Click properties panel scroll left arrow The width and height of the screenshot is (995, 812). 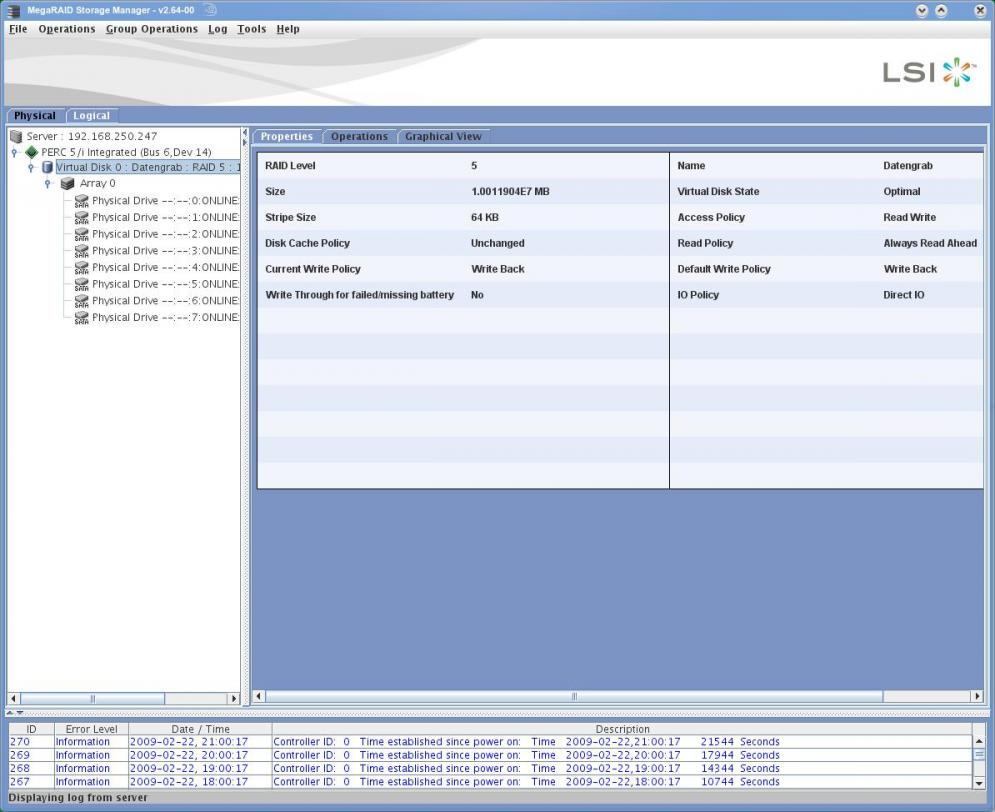[258, 696]
